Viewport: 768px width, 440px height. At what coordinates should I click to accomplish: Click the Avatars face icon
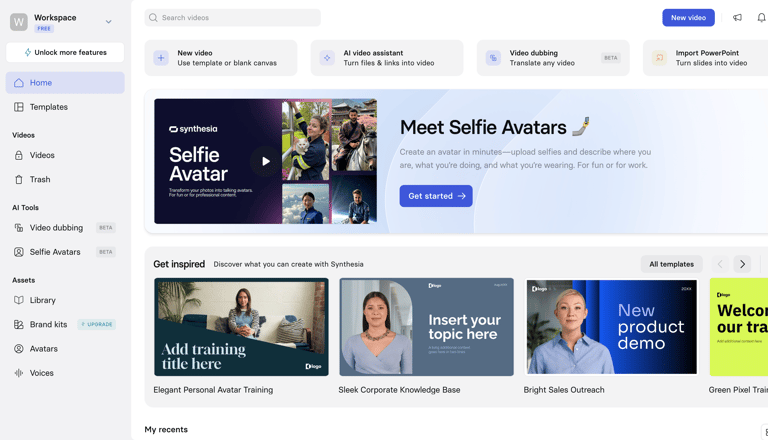pos(19,349)
